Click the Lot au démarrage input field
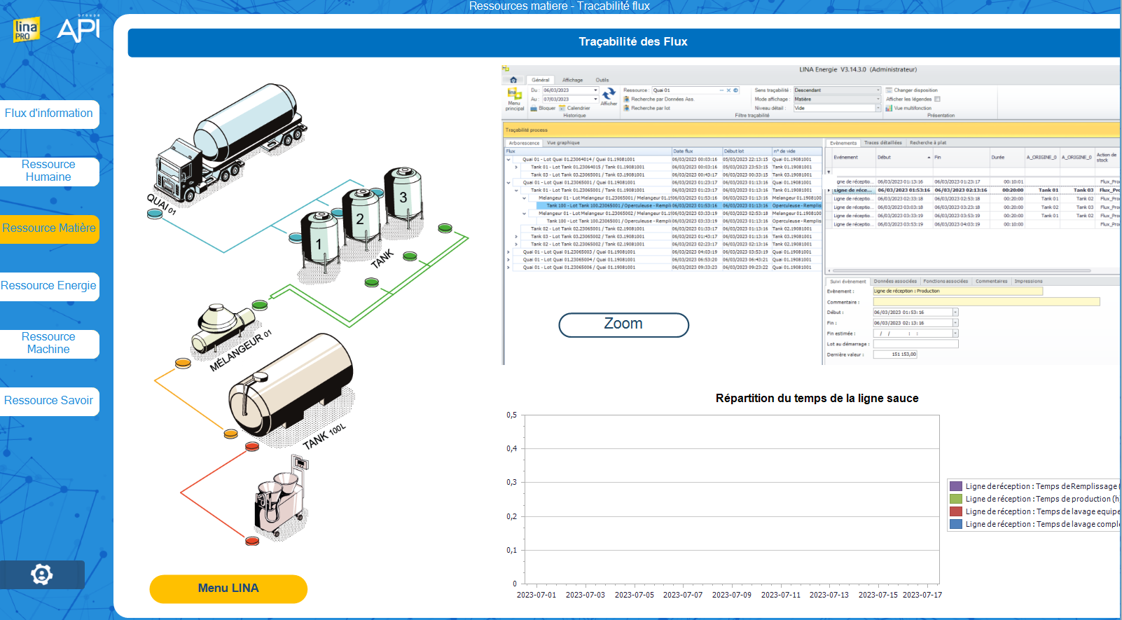 click(x=915, y=344)
